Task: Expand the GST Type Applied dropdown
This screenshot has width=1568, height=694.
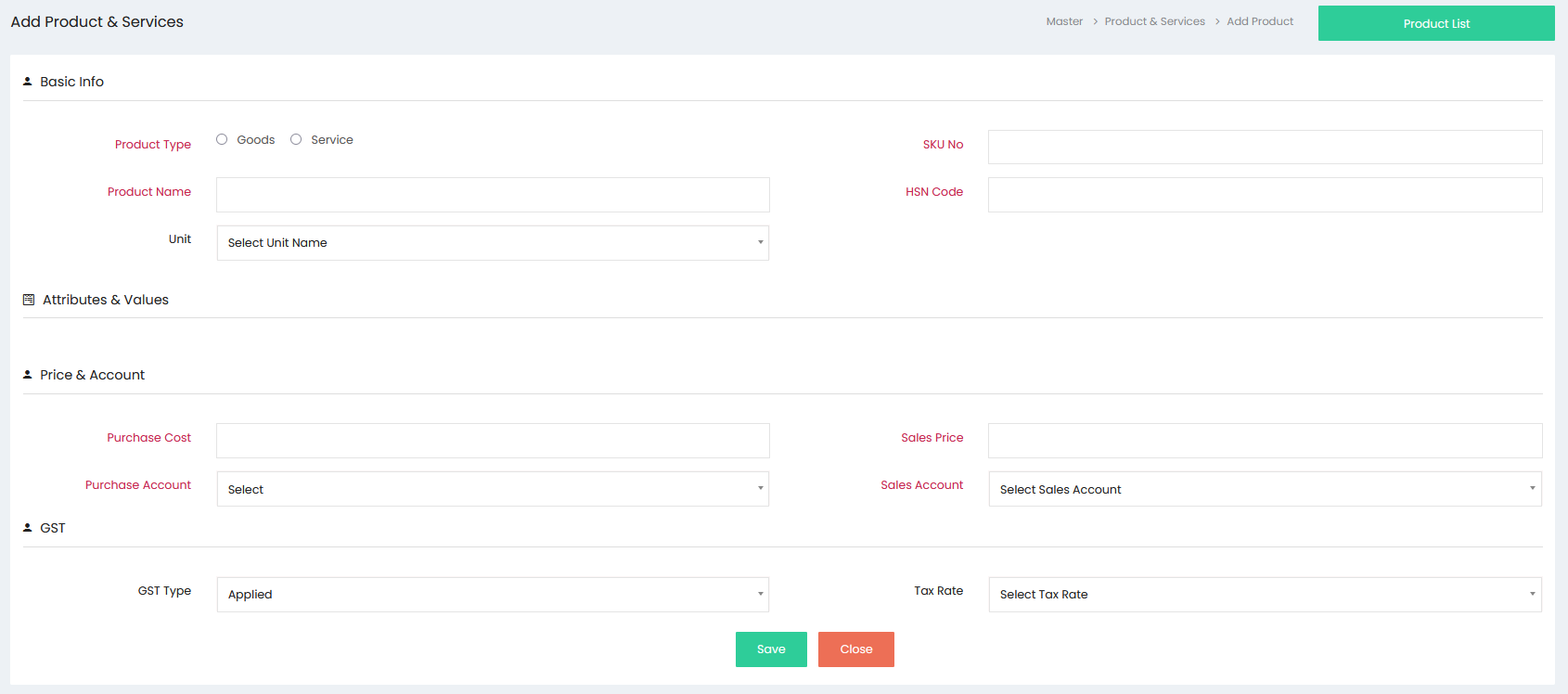Action: point(493,595)
